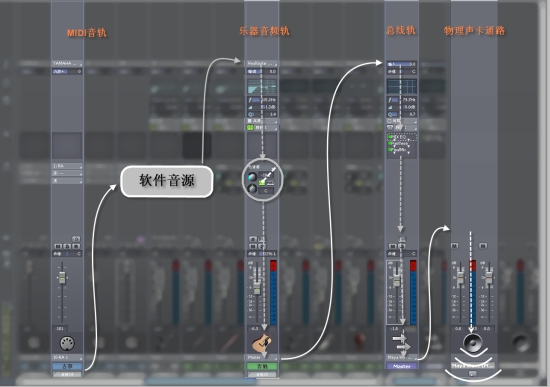This screenshot has height=387, width=550.
Task: Click the arrows icon on the bus strip
Action: pyautogui.click(x=402, y=343)
